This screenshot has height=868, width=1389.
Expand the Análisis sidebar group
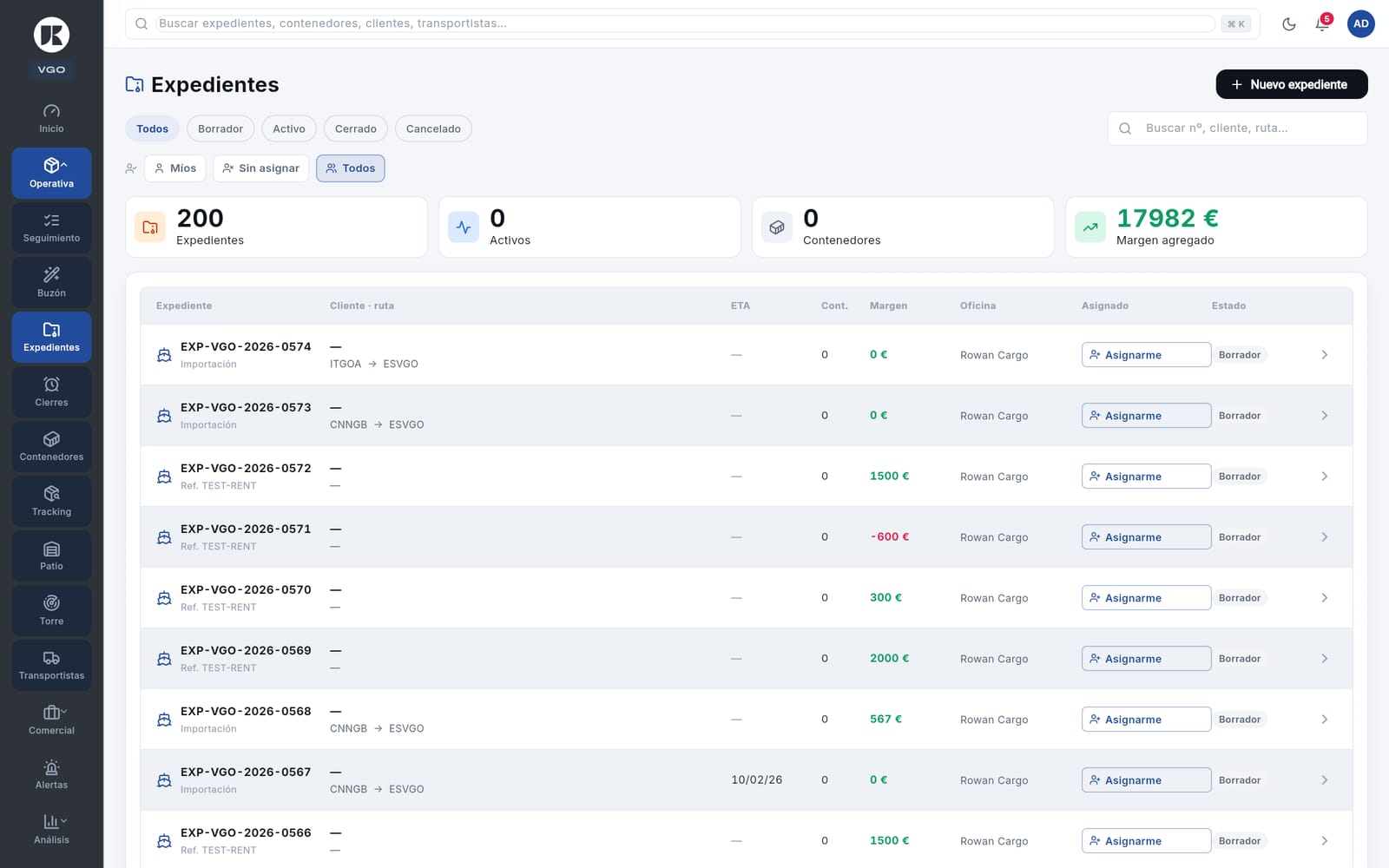tap(51, 829)
